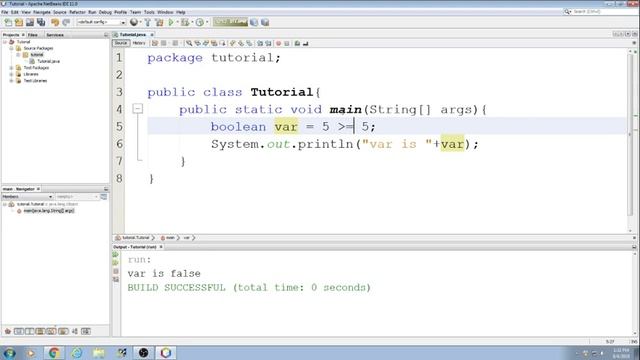This screenshot has height=360, width=640.
Task: Click the red Start Macro Recording icon
Action: tap(278, 43)
